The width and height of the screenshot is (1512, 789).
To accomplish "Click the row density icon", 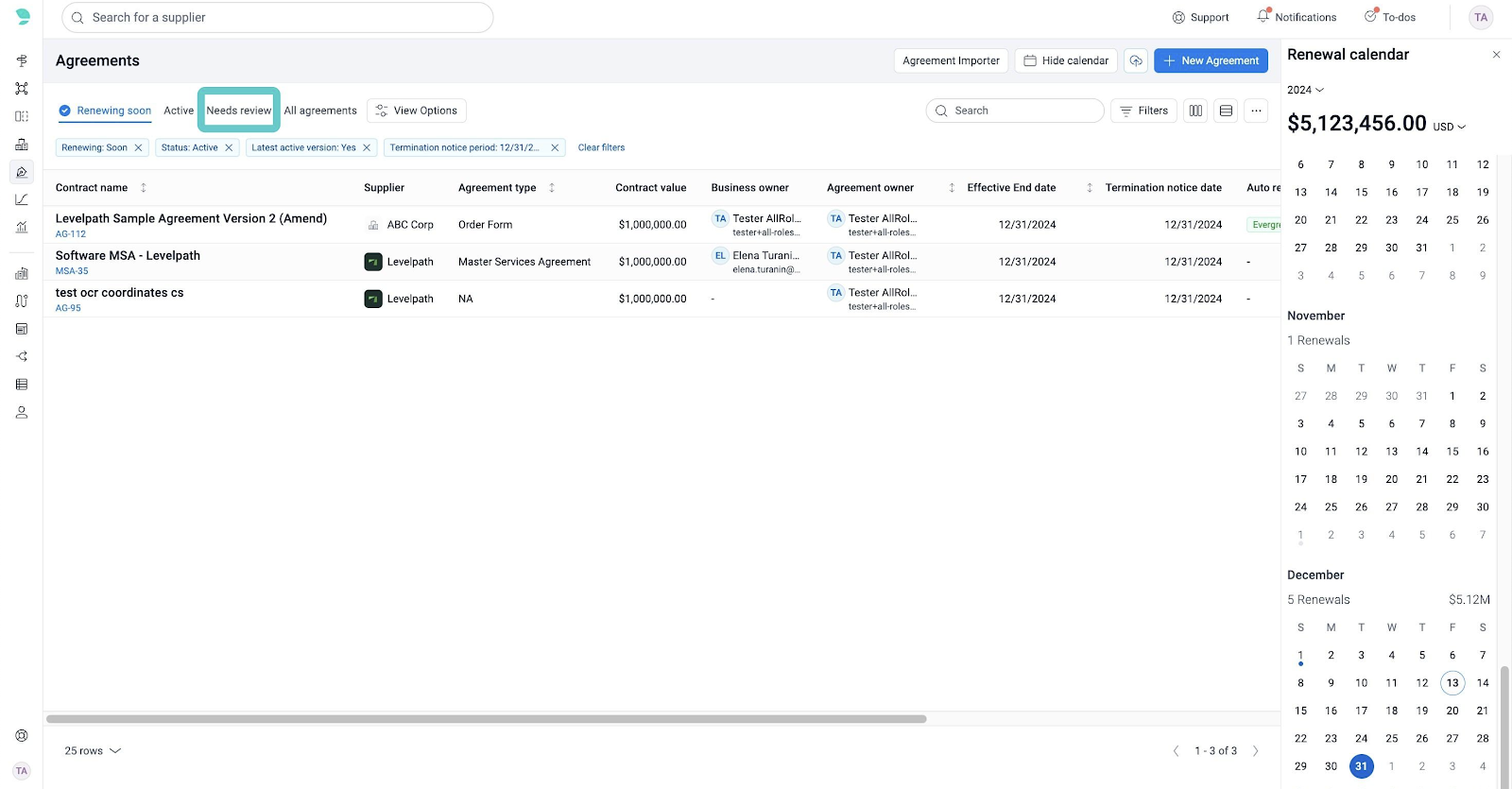I will (x=1226, y=111).
